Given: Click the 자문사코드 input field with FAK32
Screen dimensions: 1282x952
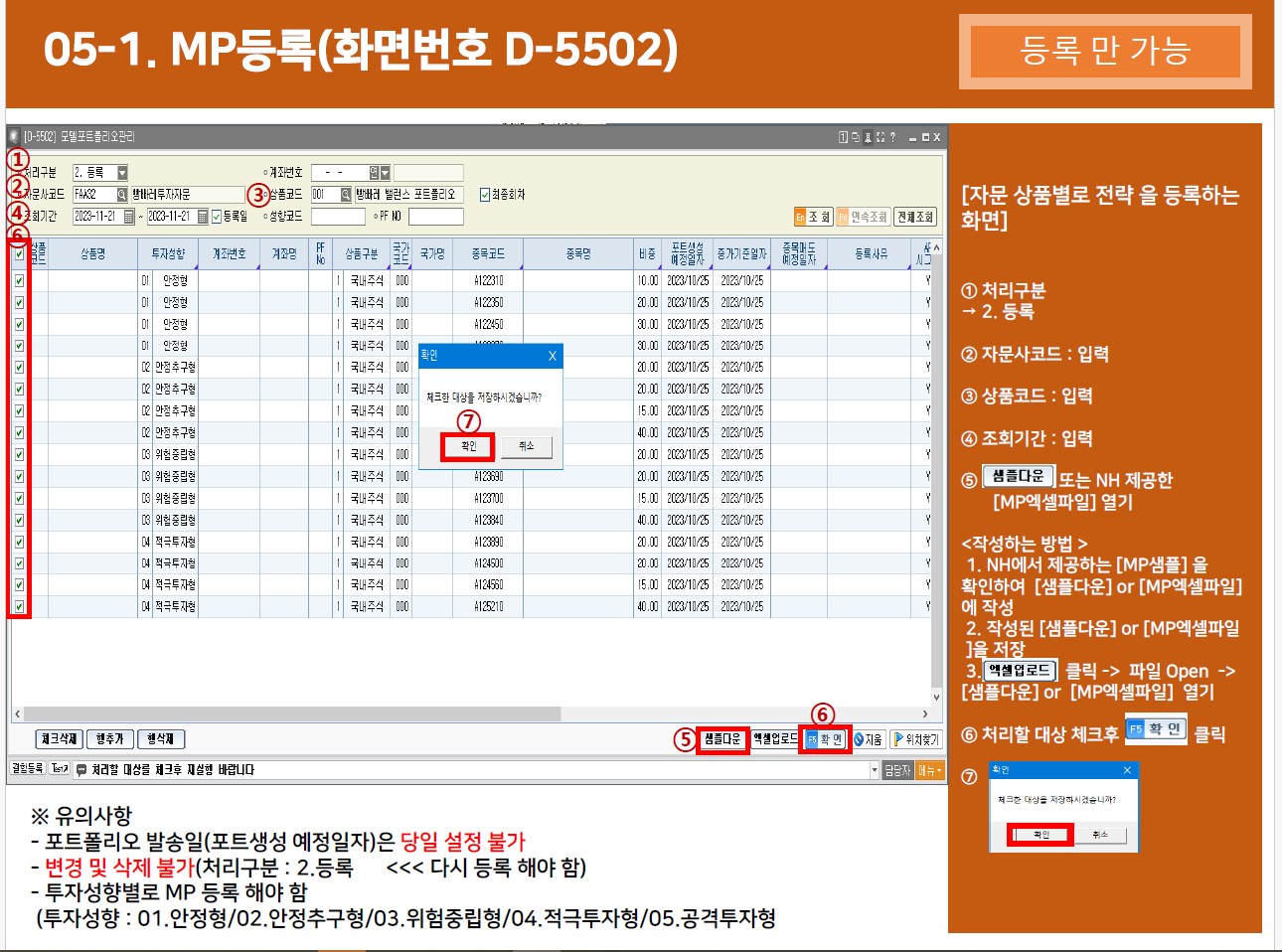Looking at the screenshot, I should tap(94, 195).
